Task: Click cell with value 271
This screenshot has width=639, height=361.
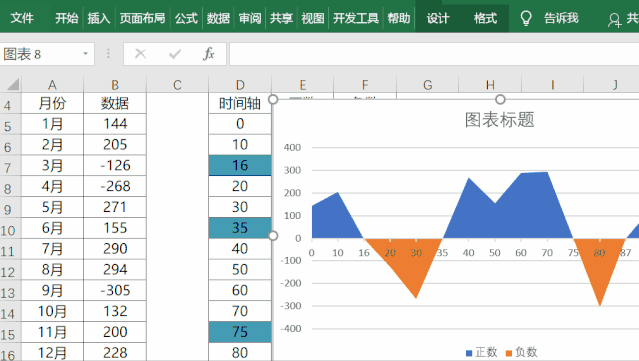Action: [115, 207]
